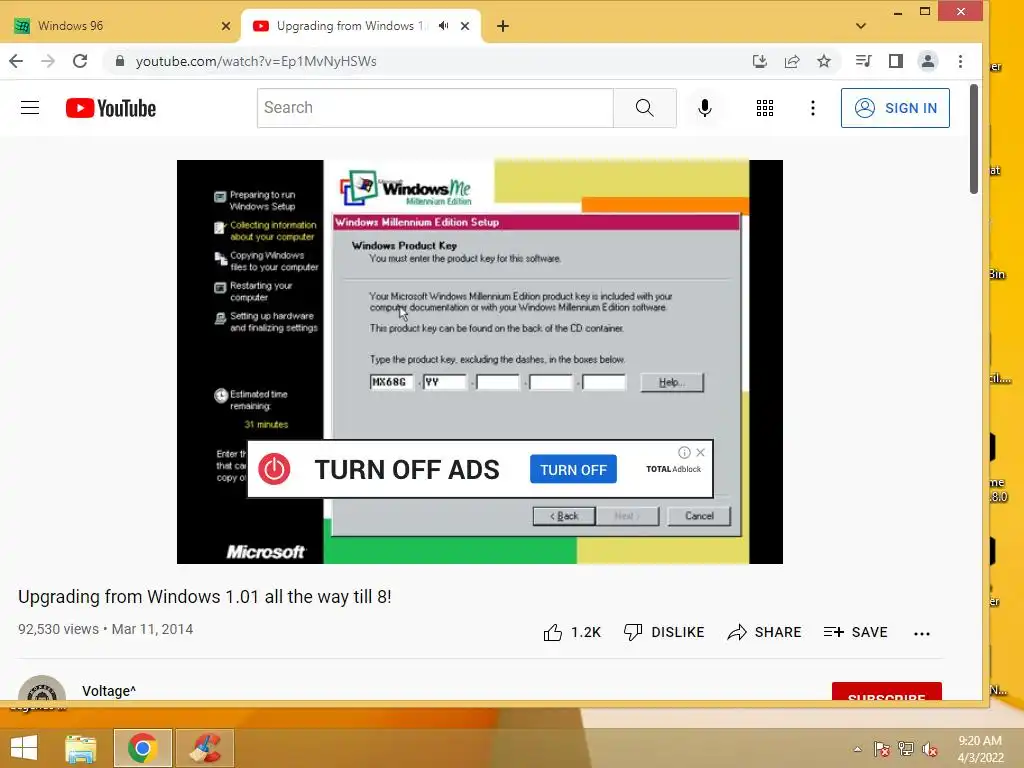Click the video player area
1024x768 pixels.
point(479,361)
